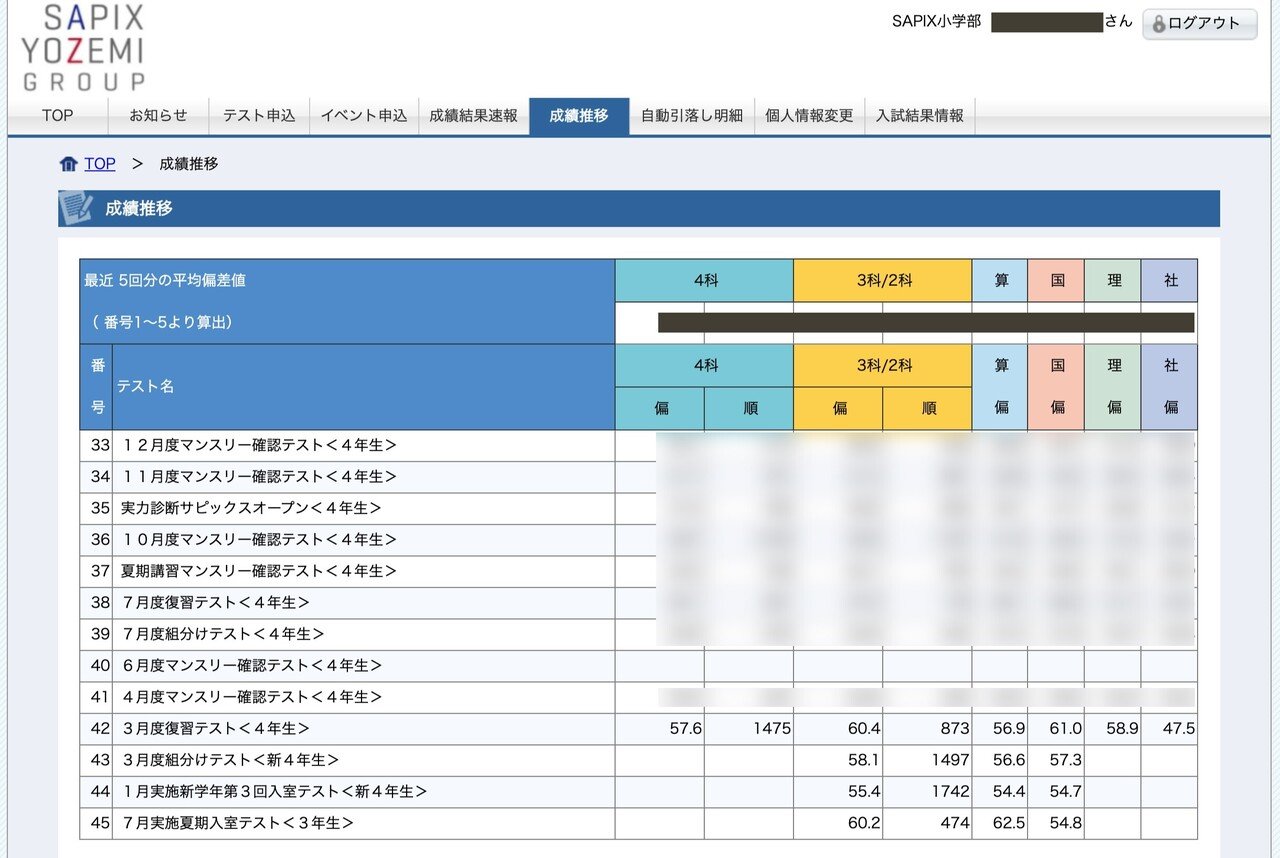Go to the テスト申込 tab
The height and width of the screenshot is (858, 1280).
point(259,116)
